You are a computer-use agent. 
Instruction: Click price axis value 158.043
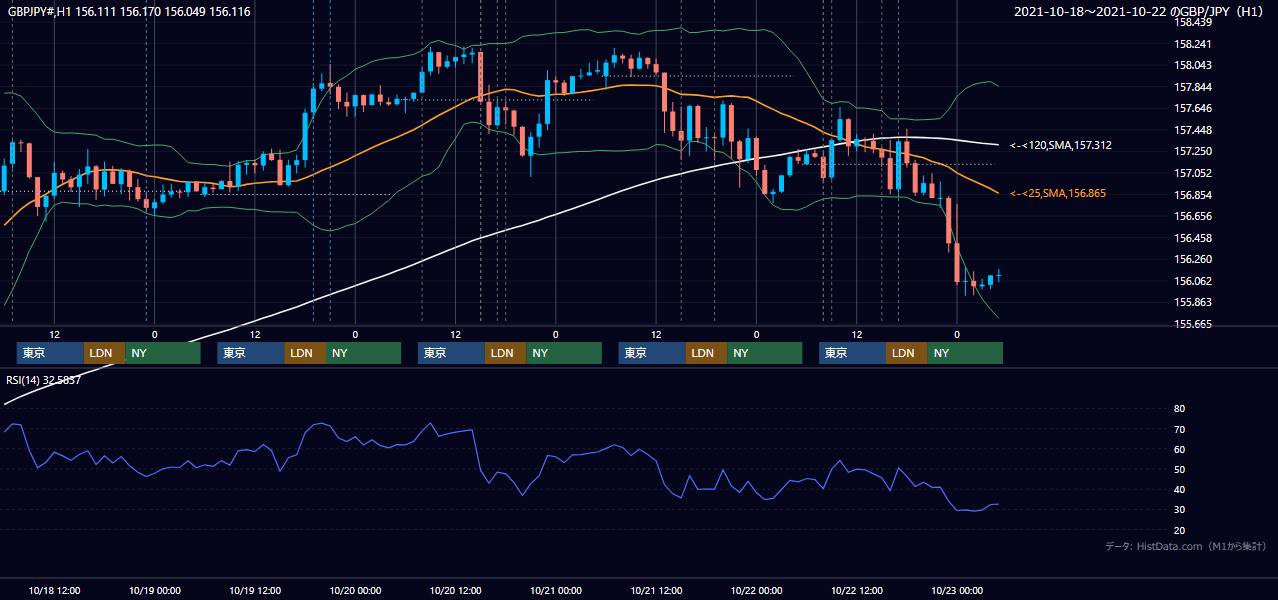click(x=1193, y=65)
